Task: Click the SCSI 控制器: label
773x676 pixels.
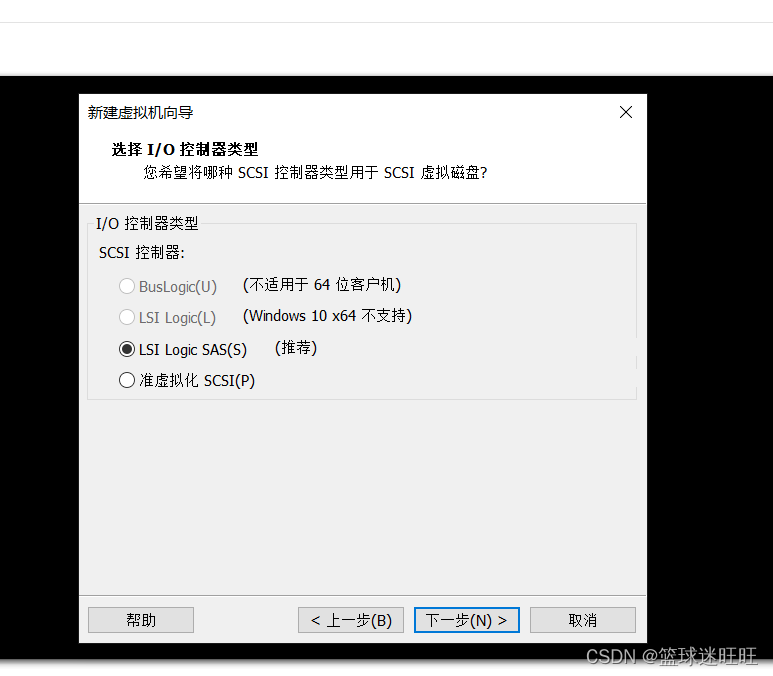Action: pos(141,252)
